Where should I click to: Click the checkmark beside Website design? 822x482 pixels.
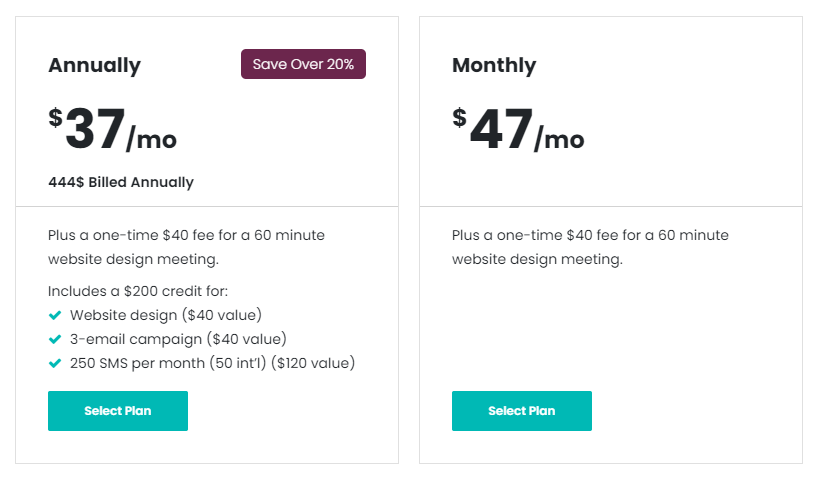pos(55,315)
